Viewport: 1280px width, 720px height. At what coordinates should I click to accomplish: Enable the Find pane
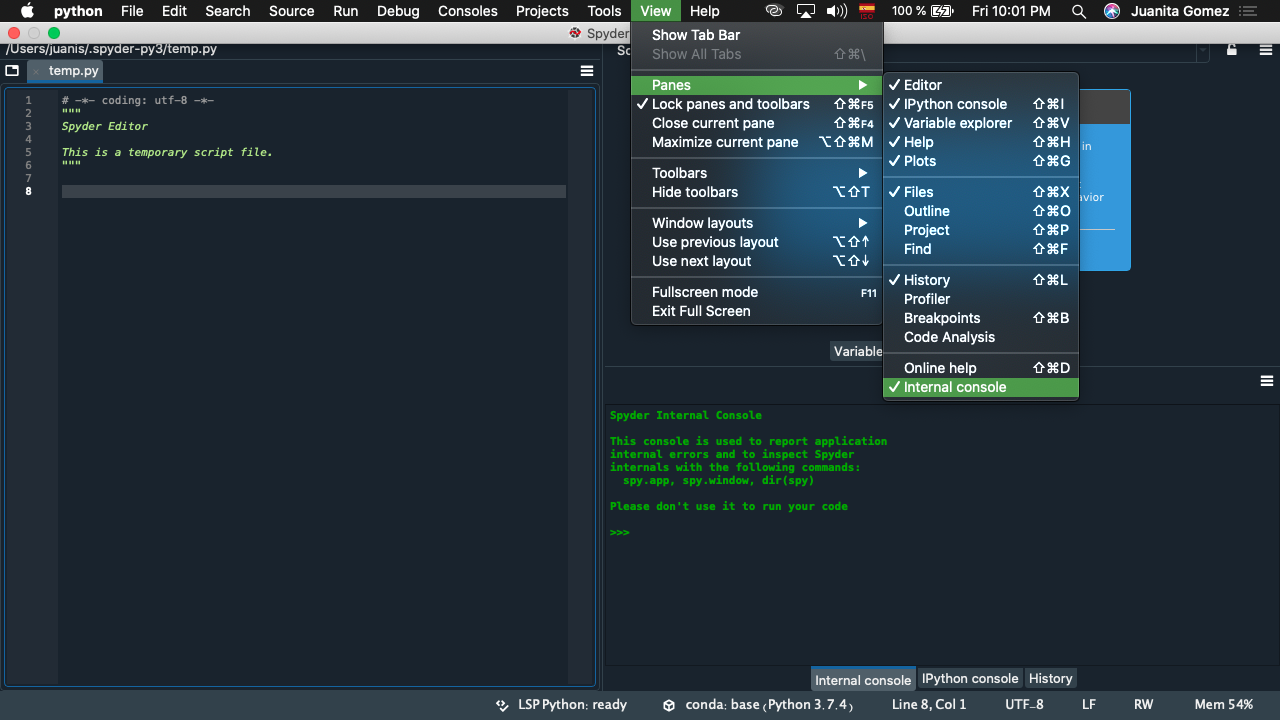pos(981,249)
